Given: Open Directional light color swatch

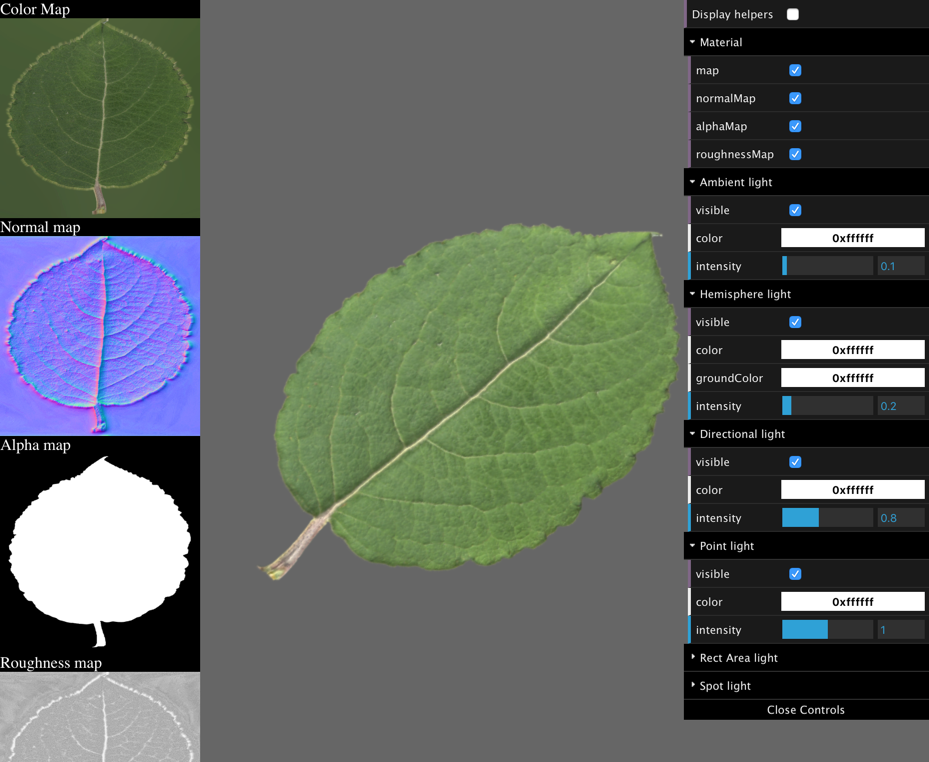Looking at the screenshot, I should point(853,489).
